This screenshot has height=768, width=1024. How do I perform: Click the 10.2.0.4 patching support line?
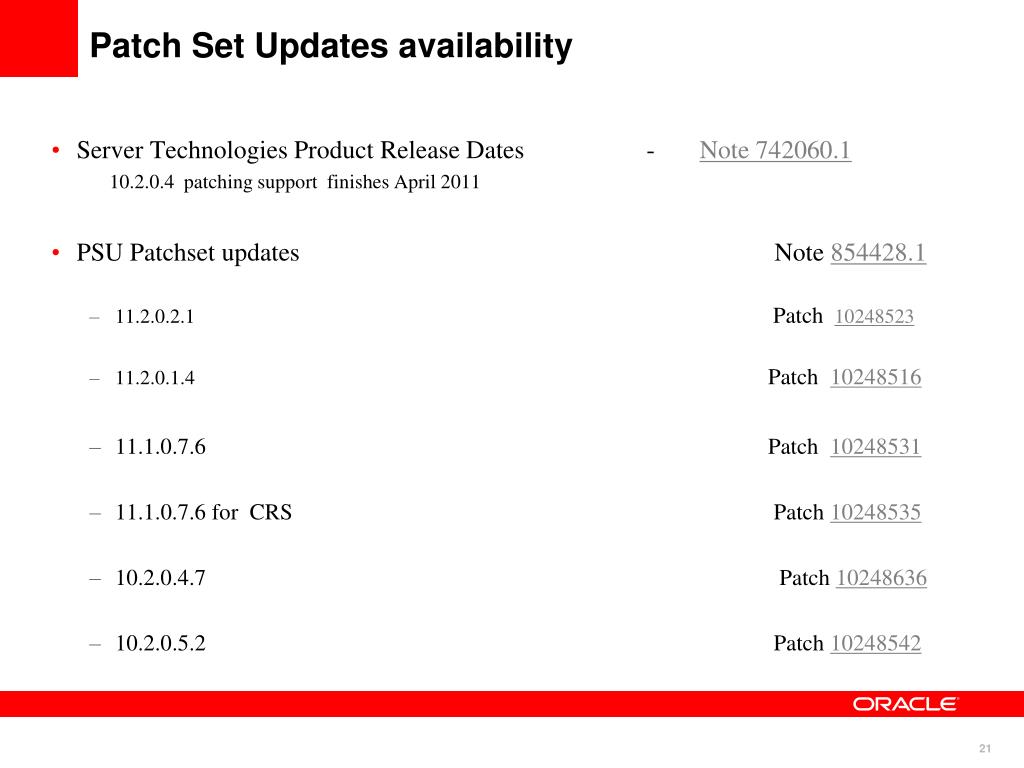tap(295, 182)
